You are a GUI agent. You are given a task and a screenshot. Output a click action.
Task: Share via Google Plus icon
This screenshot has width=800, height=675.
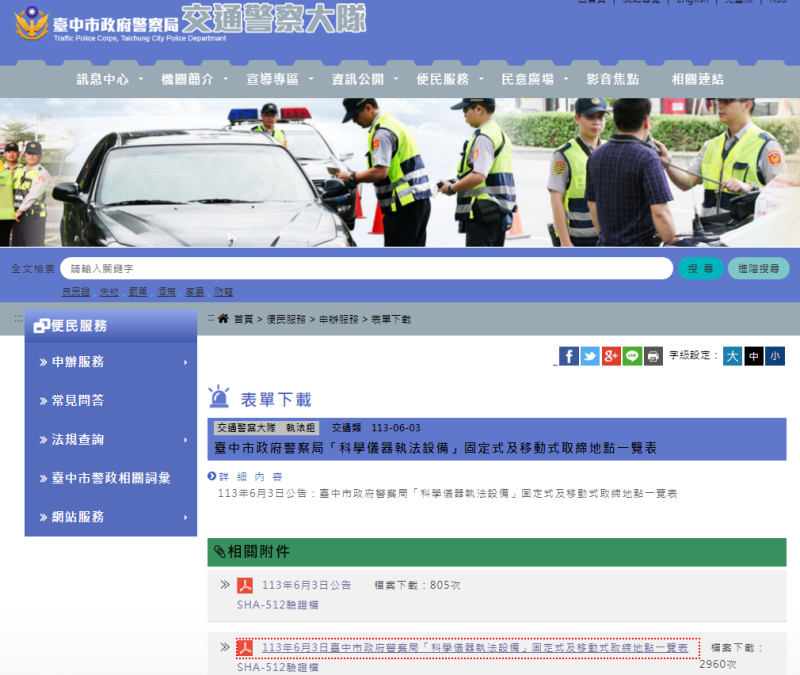[611, 356]
